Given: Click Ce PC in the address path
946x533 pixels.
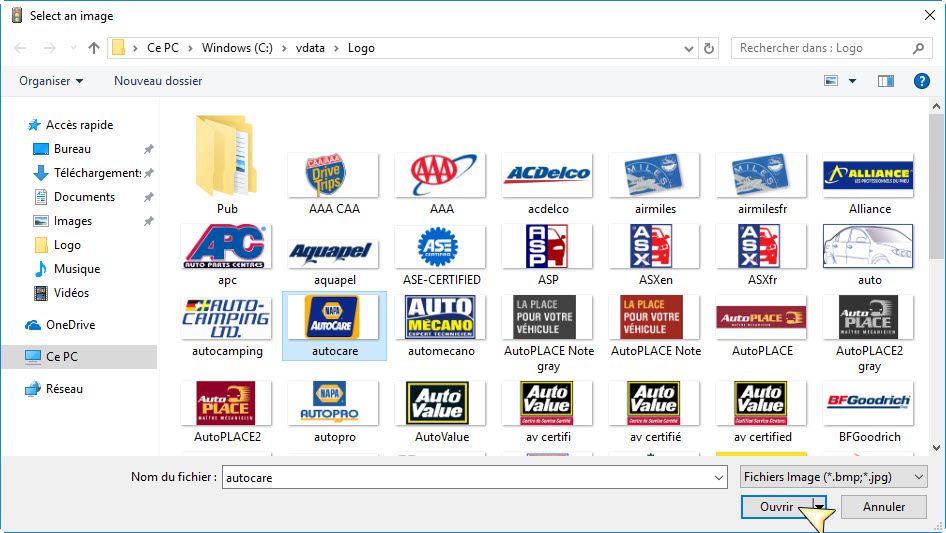Looking at the screenshot, I should coord(163,48).
